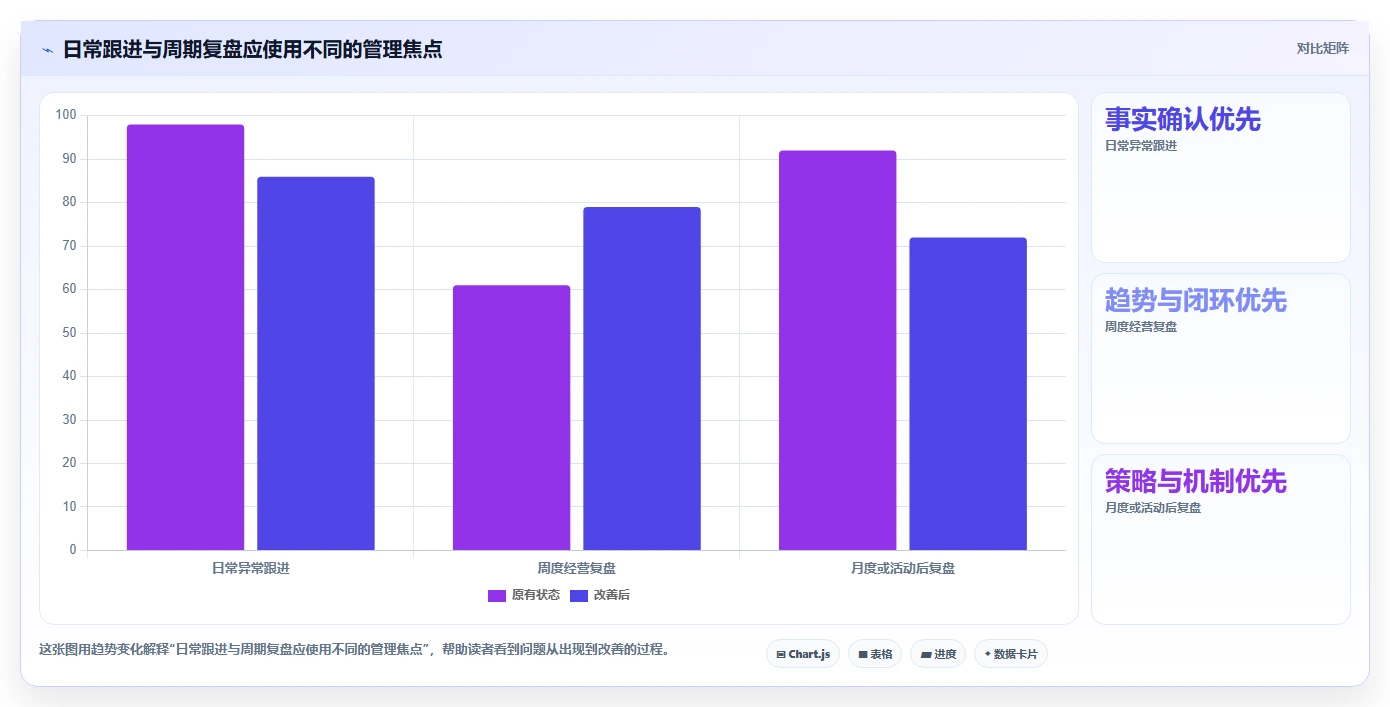Toggle the 改善后 legend entry
This screenshot has height=707, width=1390.
(x=600, y=595)
